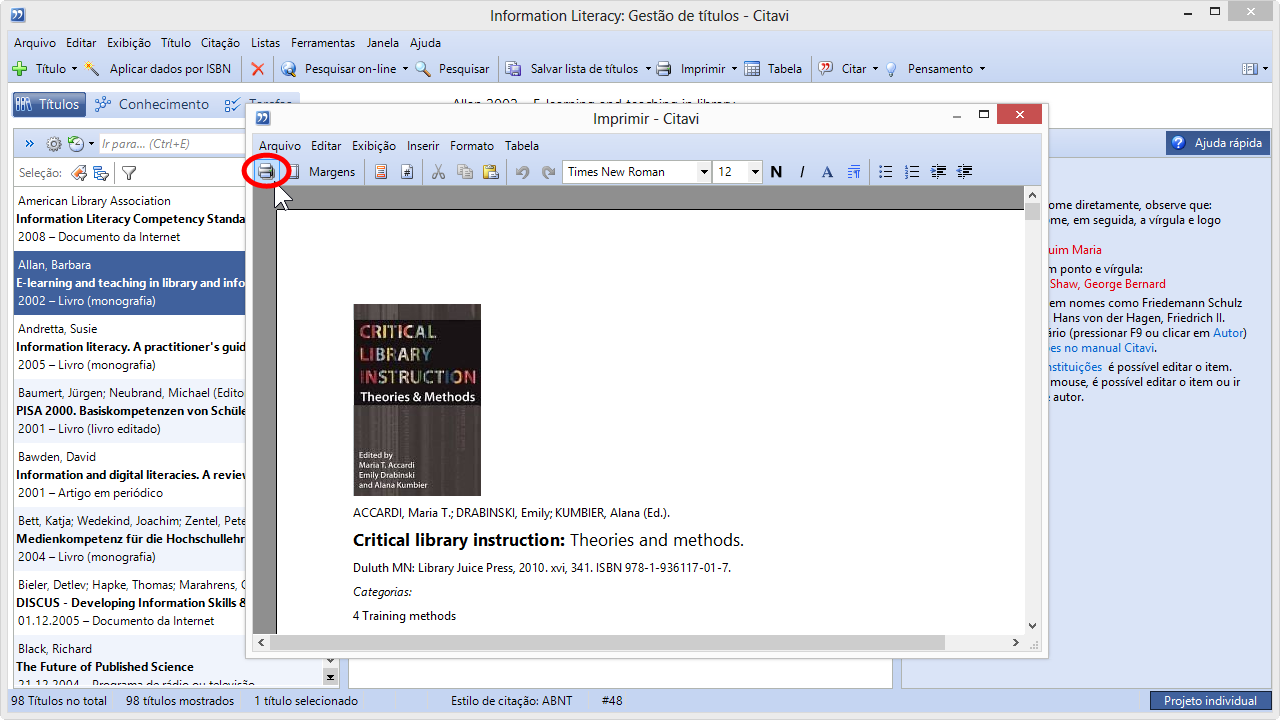Switch to the Conhecimento tab
This screenshot has width=1280, height=720.
pyautogui.click(x=153, y=104)
